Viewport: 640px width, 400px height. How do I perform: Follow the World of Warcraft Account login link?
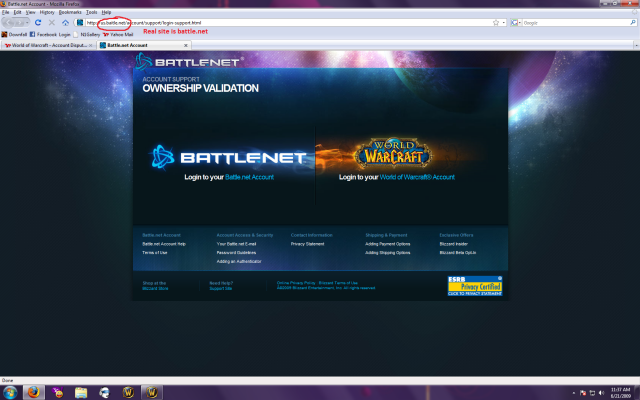click(x=417, y=177)
